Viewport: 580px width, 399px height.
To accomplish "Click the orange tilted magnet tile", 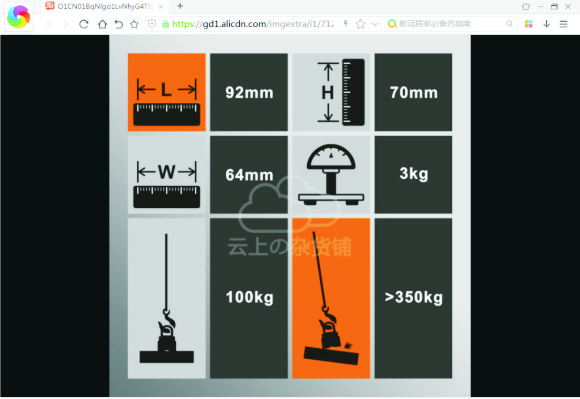I will click(331, 298).
